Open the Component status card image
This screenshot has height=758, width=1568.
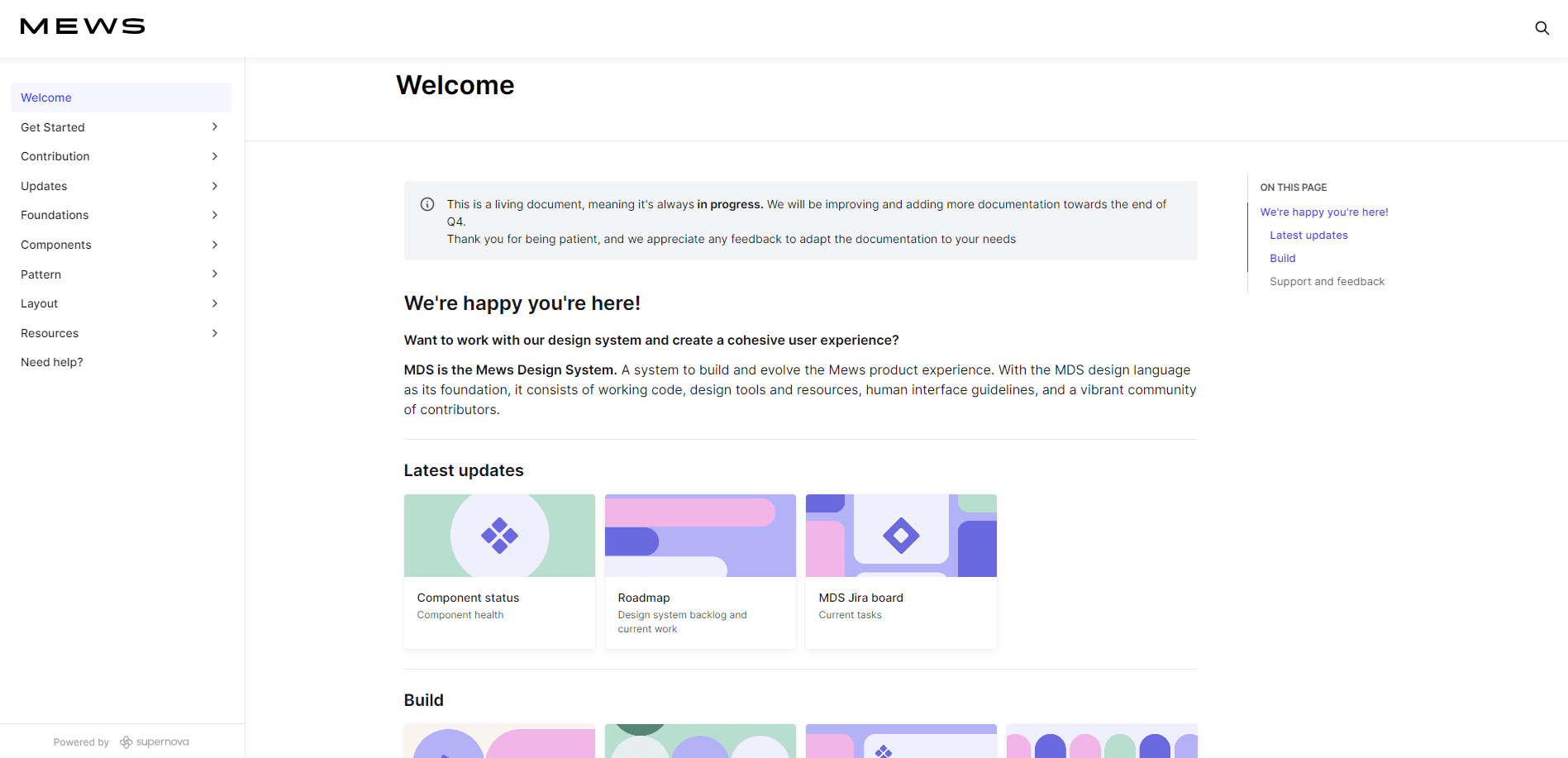(499, 536)
